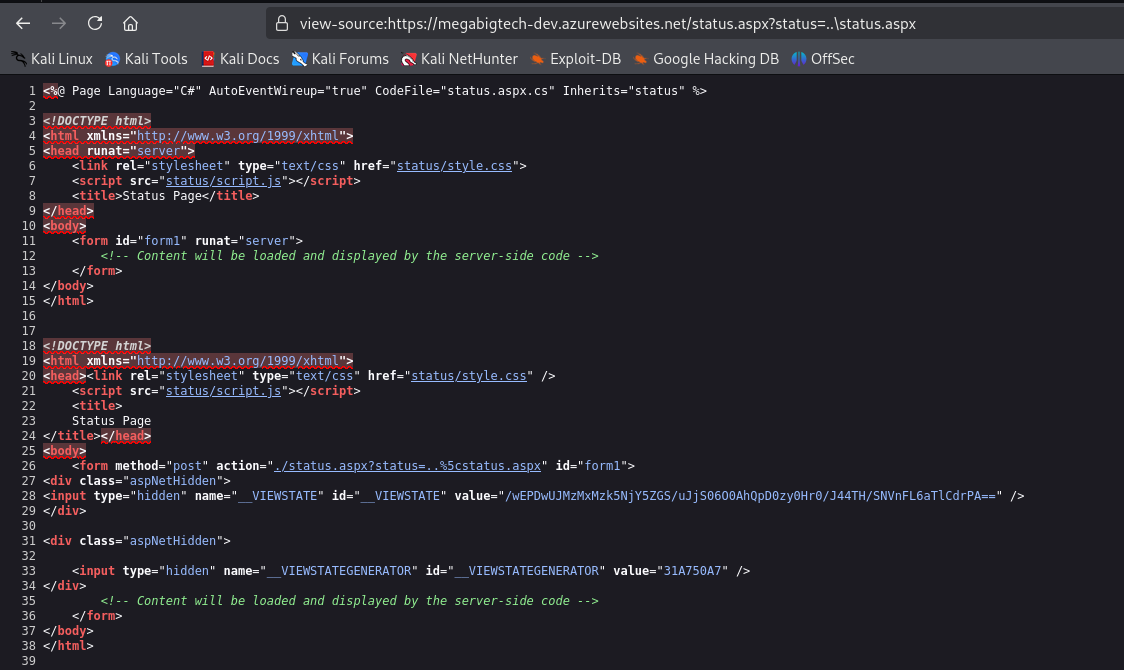Click the closing form tag on line 36
The image size is (1124, 670).
click(97, 616)
